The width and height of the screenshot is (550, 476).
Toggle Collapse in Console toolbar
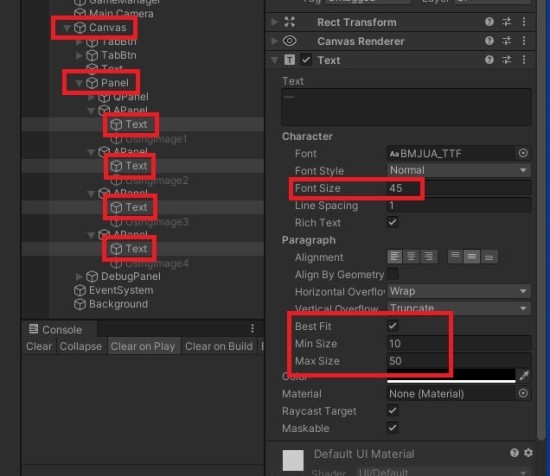click(x=81, y=346)
